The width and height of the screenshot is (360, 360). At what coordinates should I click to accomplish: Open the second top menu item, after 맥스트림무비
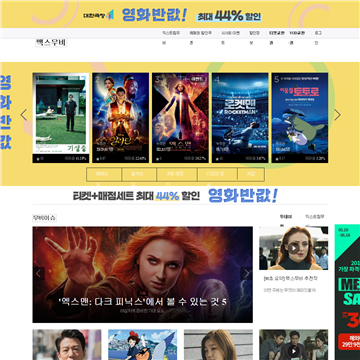point(200,33)
